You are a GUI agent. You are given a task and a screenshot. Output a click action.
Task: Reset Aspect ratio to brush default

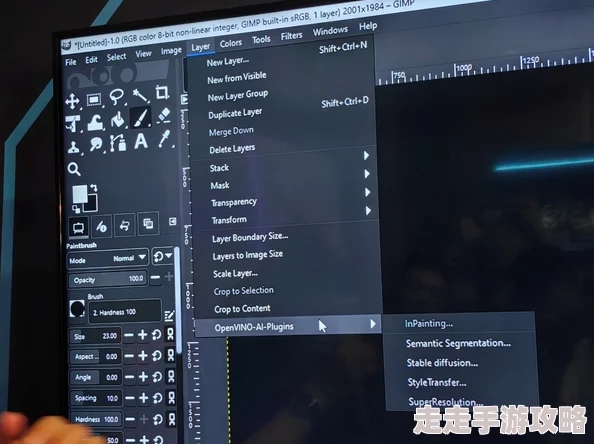click(157, 355)
